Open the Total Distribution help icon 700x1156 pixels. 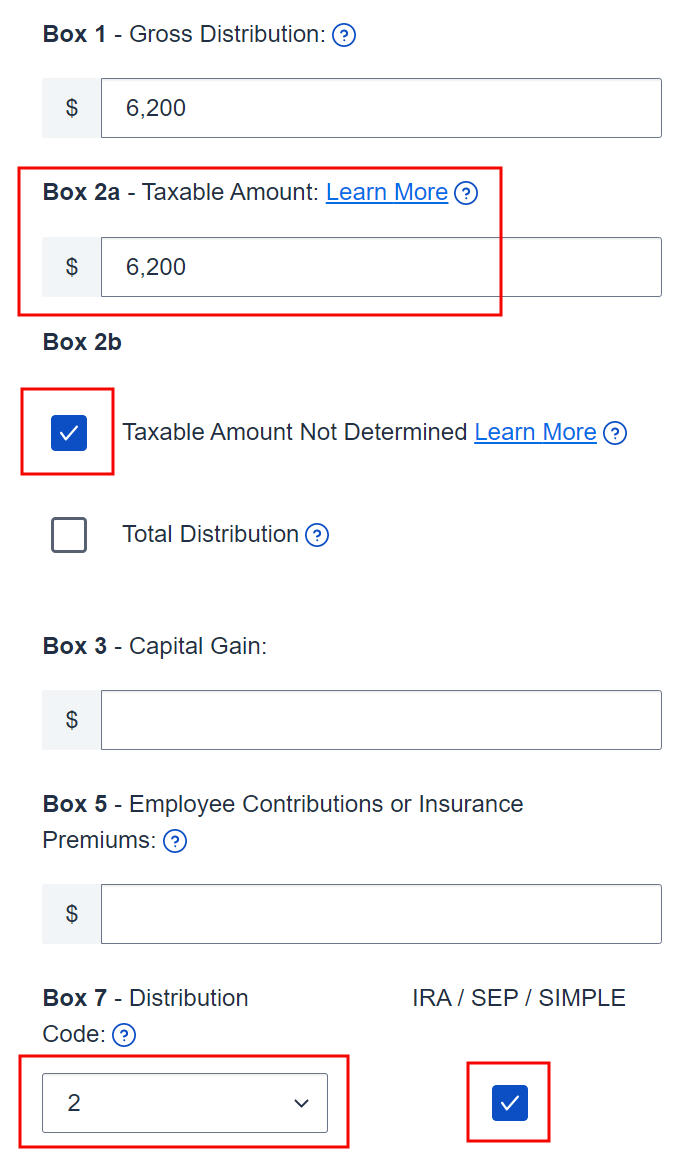[x=317, y=535]
